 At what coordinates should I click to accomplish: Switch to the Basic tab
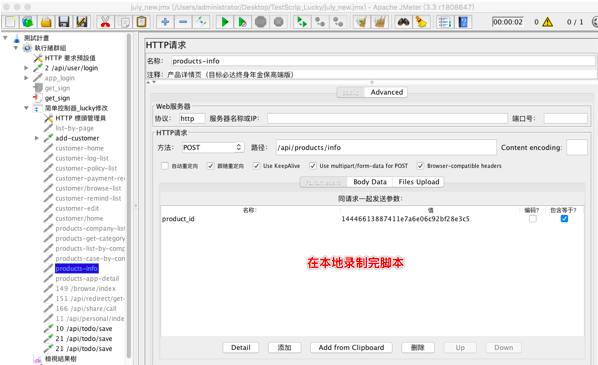pyautogui.click(x=350, y=92)
